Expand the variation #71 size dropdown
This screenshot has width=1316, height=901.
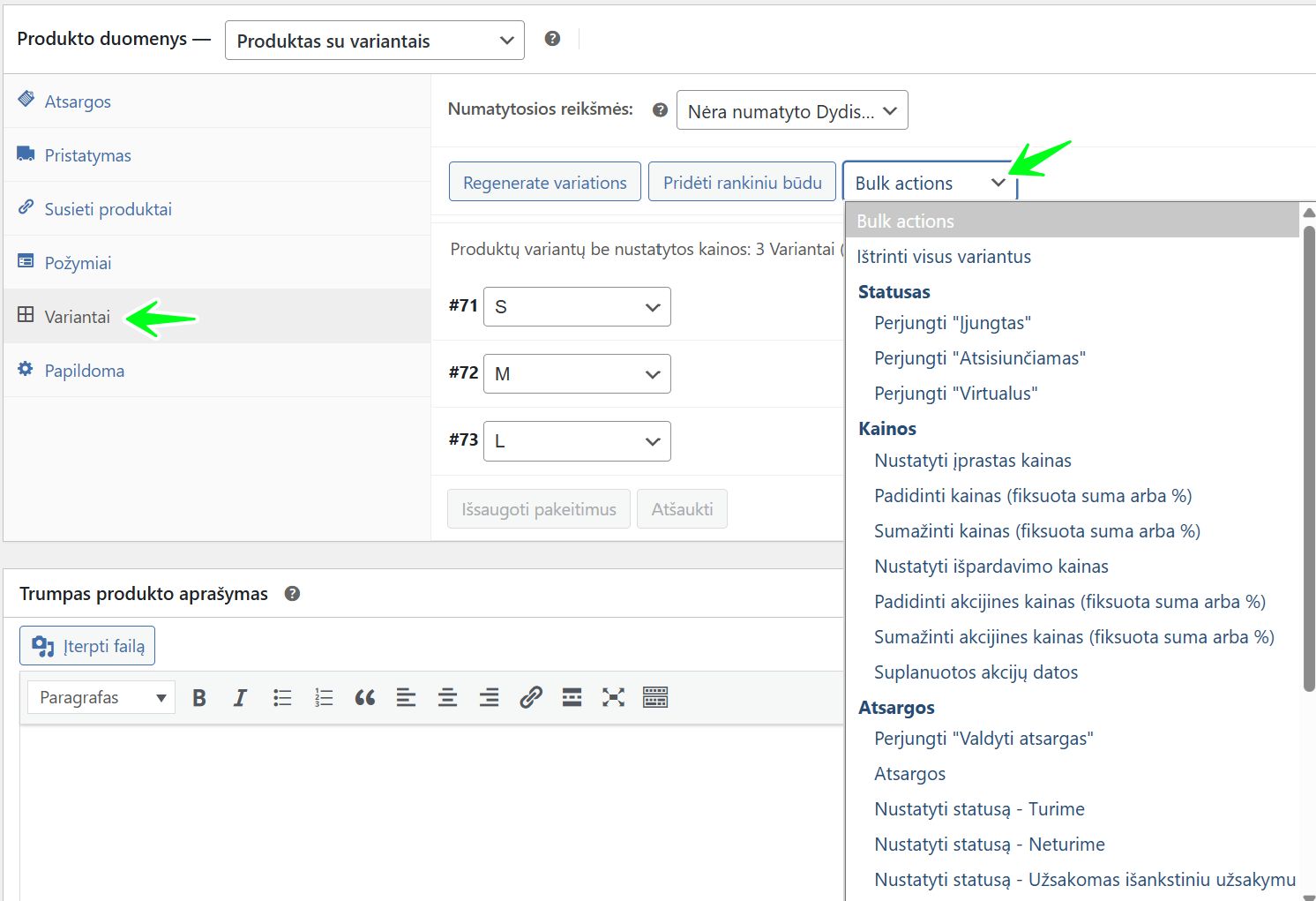[x=577, y=307]
